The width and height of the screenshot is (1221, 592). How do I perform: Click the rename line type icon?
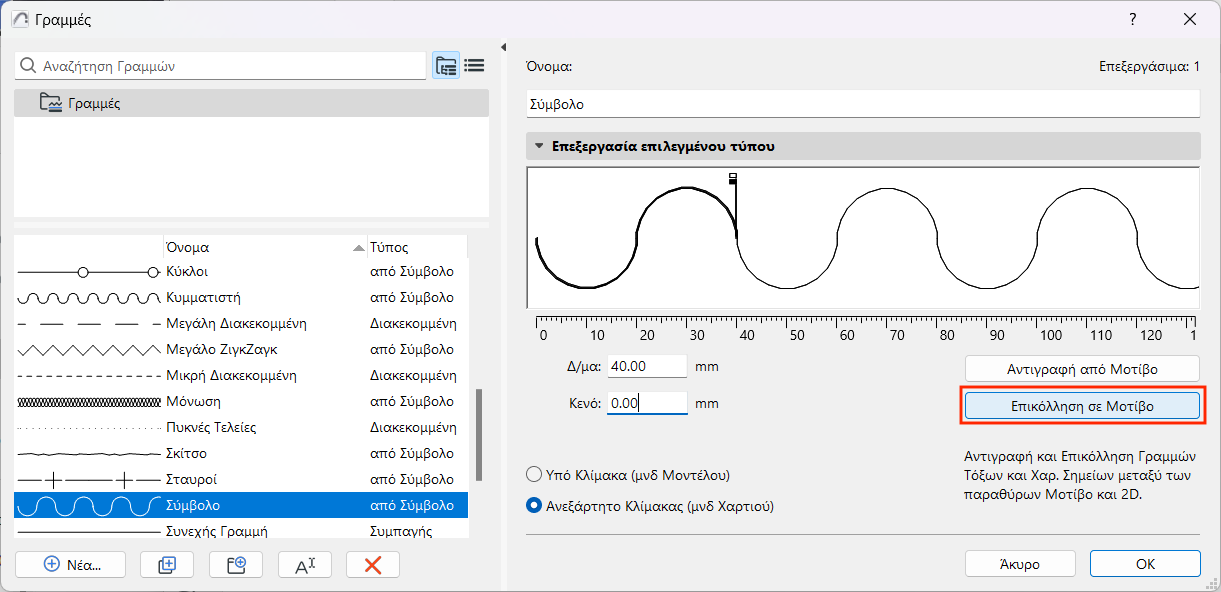click(x=305, y=564)
